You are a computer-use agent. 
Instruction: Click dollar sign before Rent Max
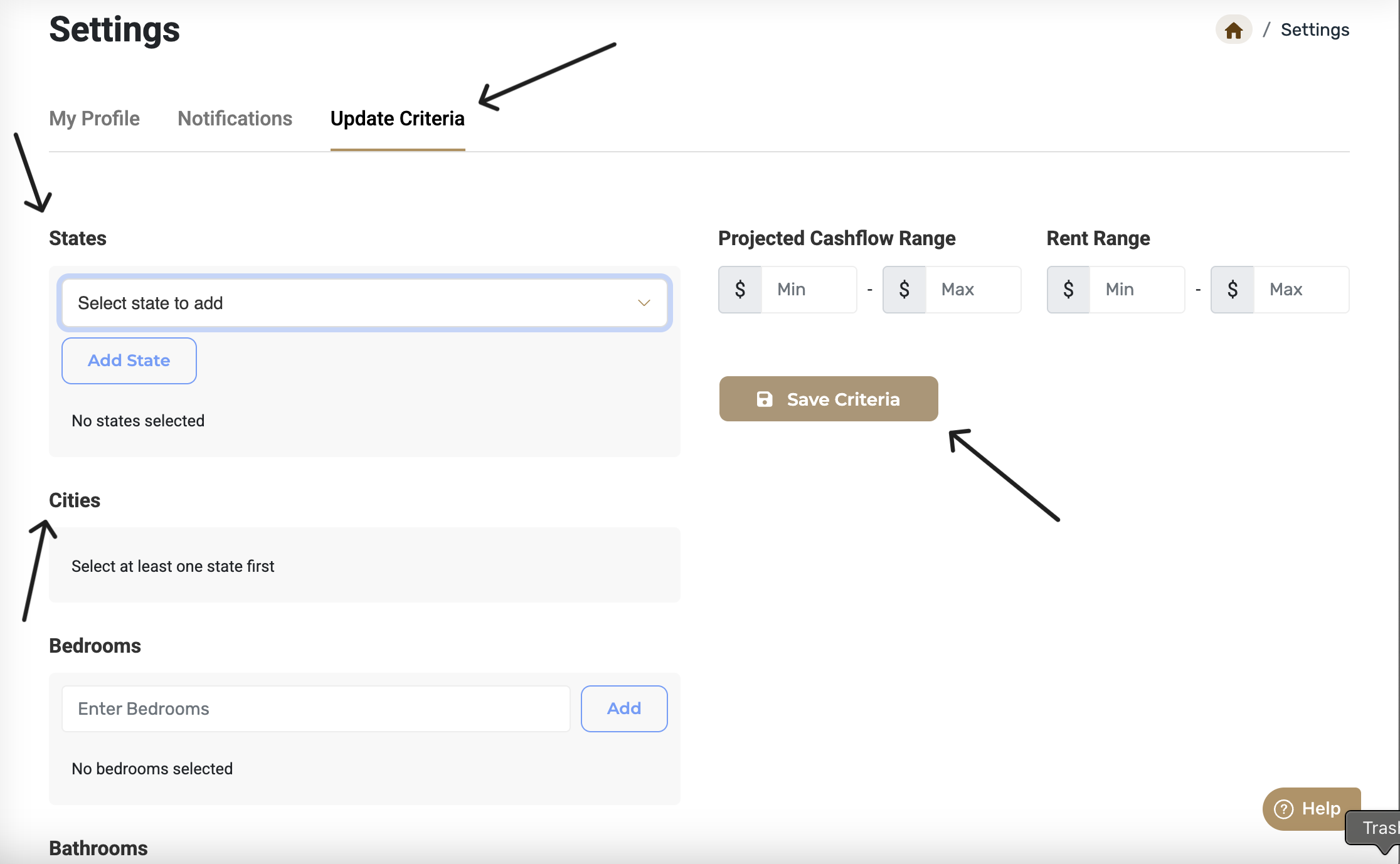point(1232,290)
